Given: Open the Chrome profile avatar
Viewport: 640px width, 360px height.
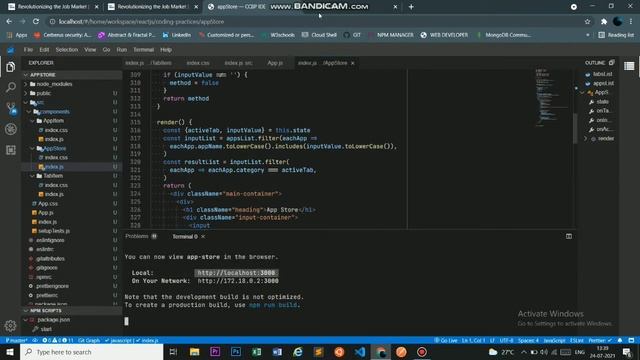Looking at the screenshot, I should [618, 21].
